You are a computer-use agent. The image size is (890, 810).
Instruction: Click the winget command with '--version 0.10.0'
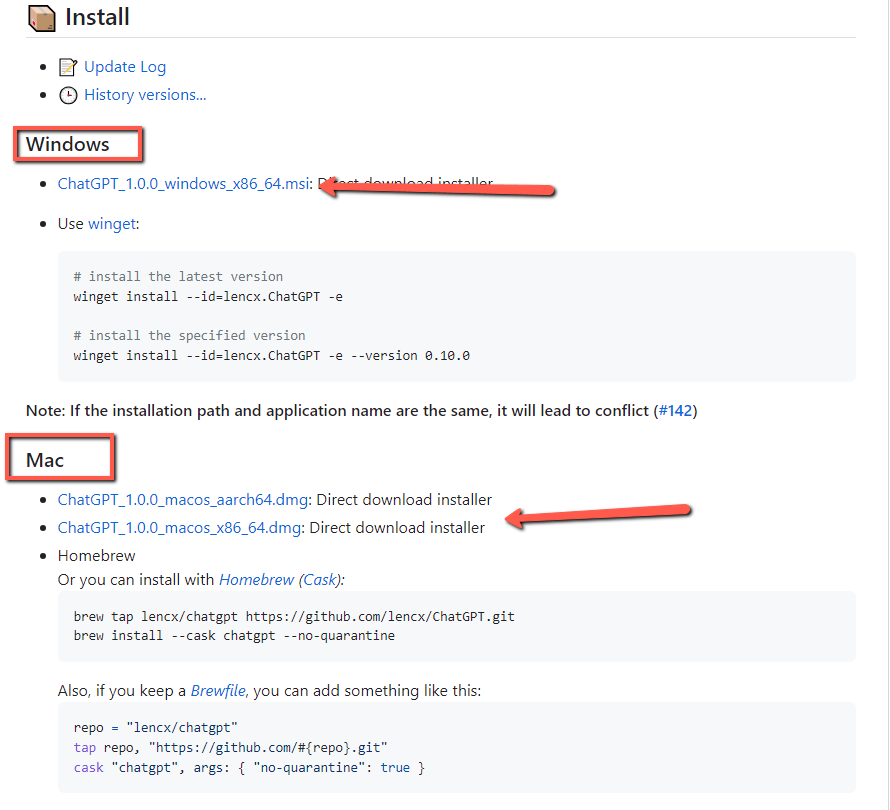[x=272, y=355]
